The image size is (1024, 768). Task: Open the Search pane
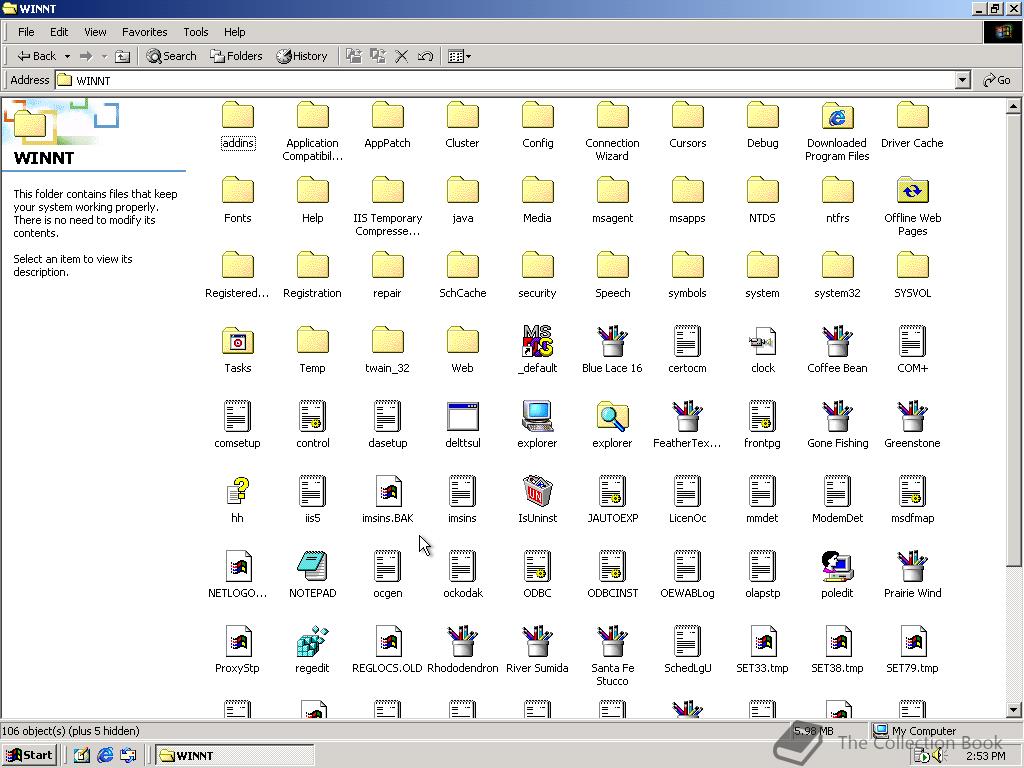pyautogui.click(x=172, y=56)
